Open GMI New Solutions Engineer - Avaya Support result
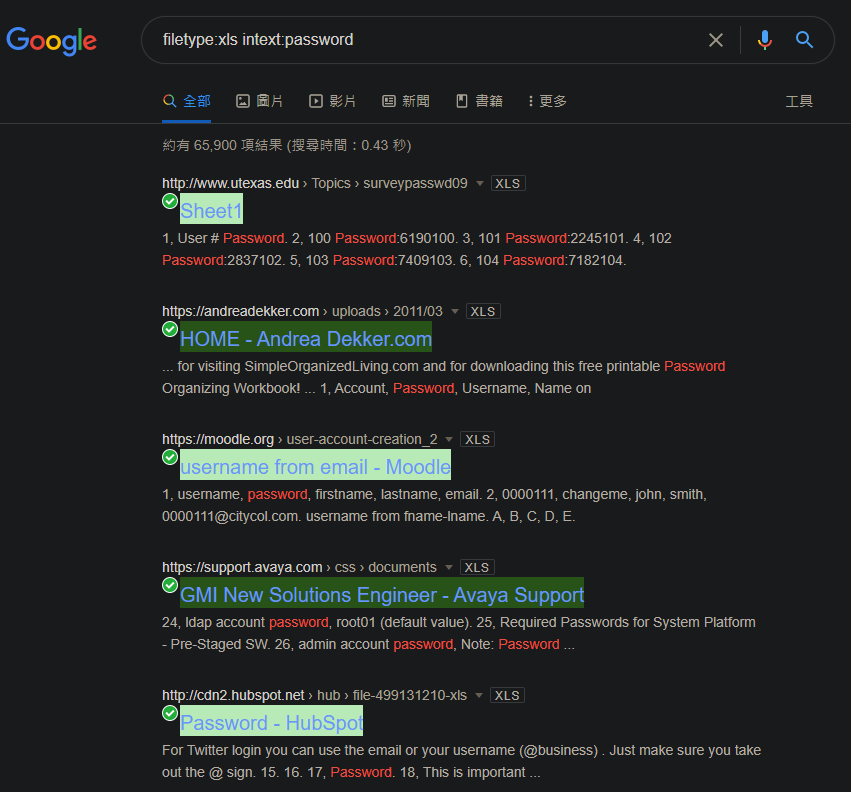Viewport: 851px width, 792px height. coord(382,595)
